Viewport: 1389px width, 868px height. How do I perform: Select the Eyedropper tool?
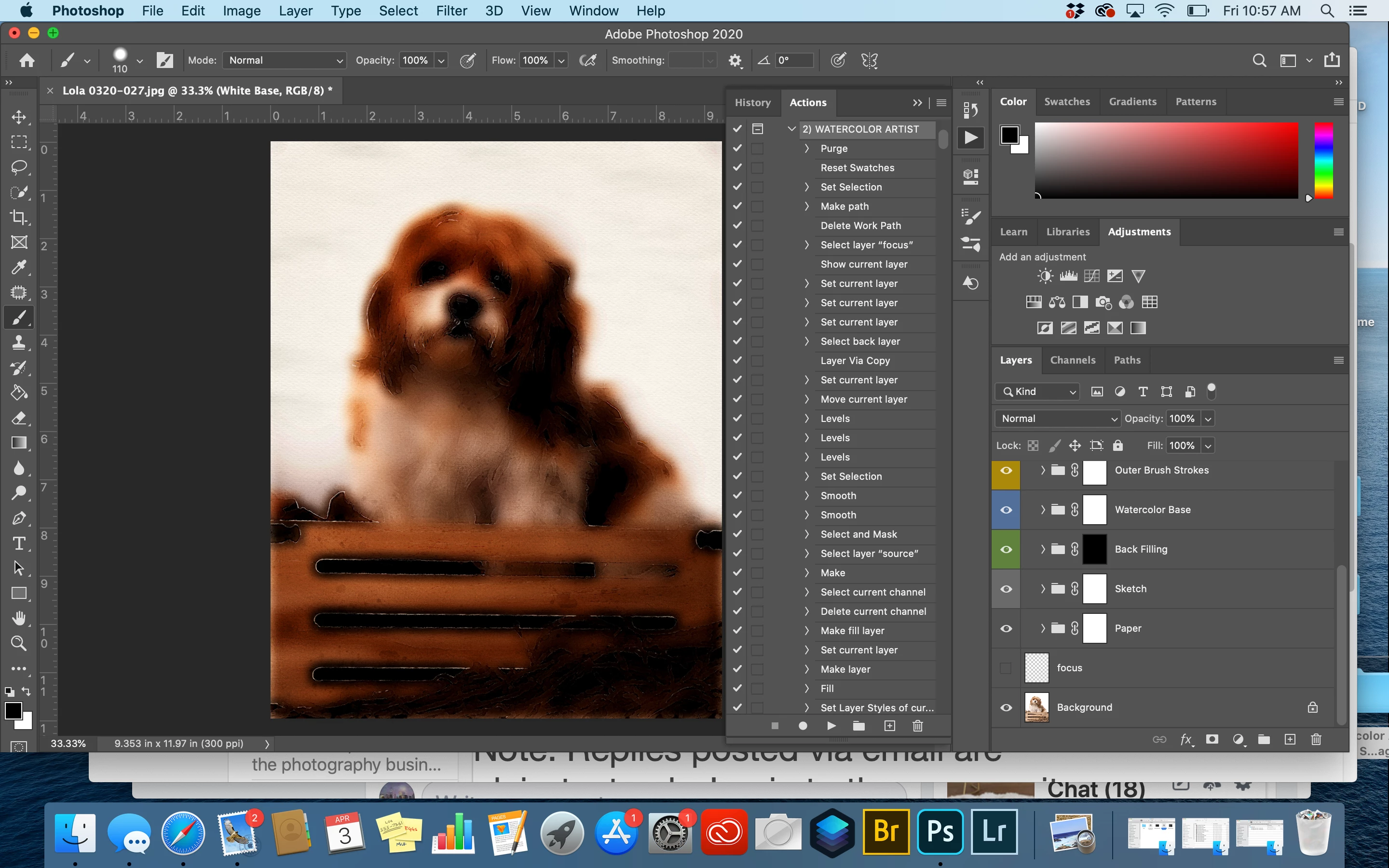(x=19, y=268)
